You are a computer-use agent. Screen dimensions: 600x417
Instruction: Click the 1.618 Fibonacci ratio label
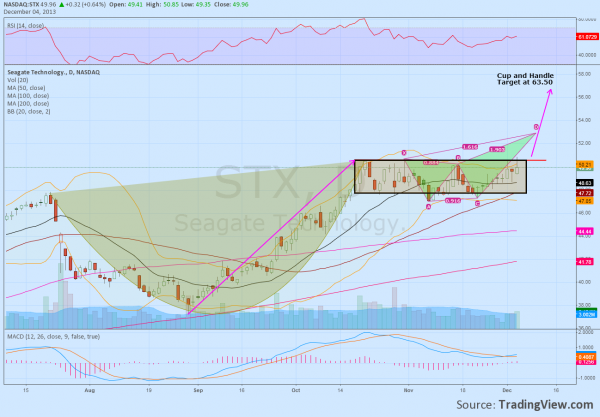tap(470, 147)
